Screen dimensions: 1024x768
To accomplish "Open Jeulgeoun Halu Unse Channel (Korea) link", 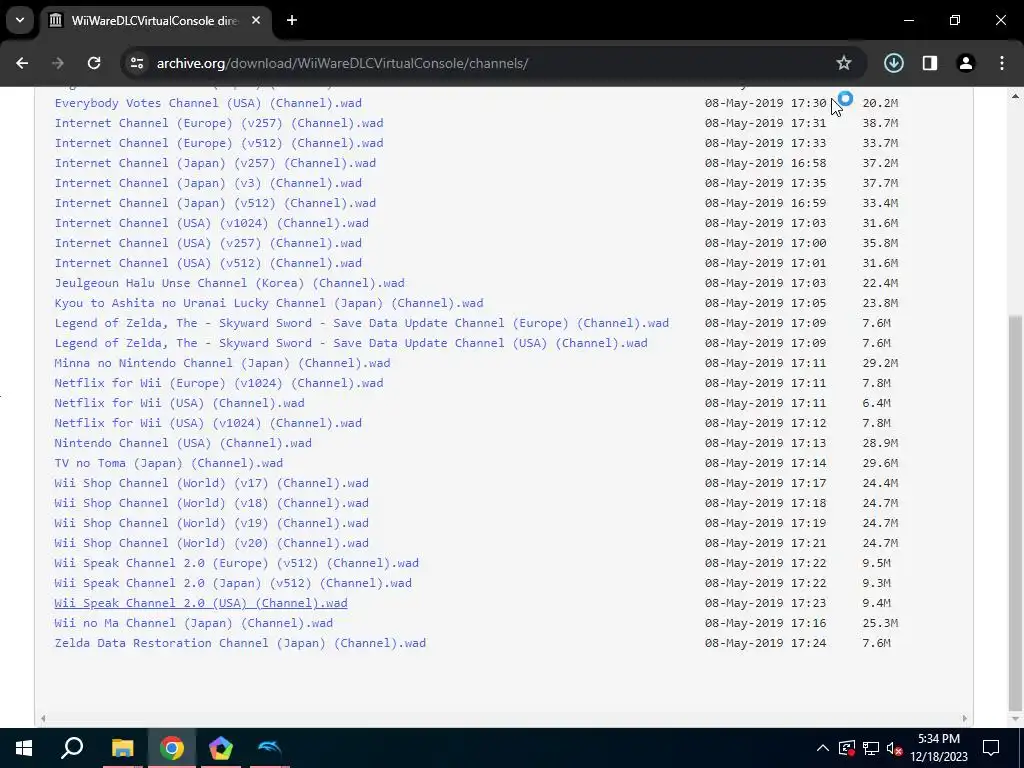I will [x=229, y=283].
